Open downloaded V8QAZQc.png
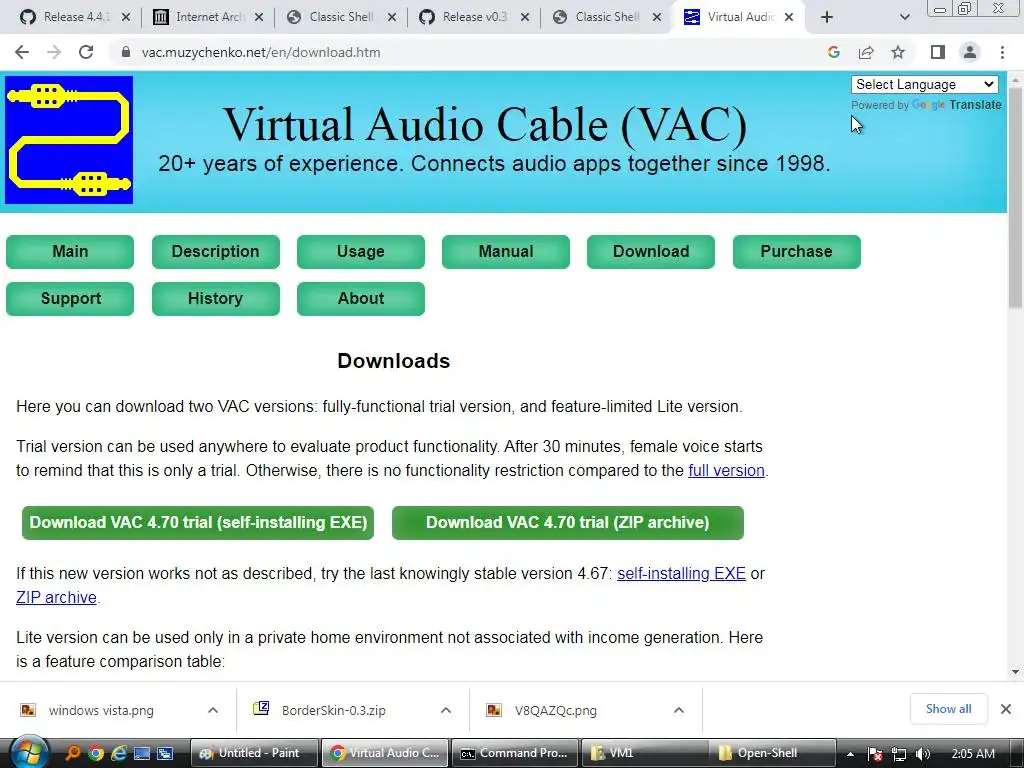Image resolution: width=1024 pixels, height=768 pixels. 555,710
